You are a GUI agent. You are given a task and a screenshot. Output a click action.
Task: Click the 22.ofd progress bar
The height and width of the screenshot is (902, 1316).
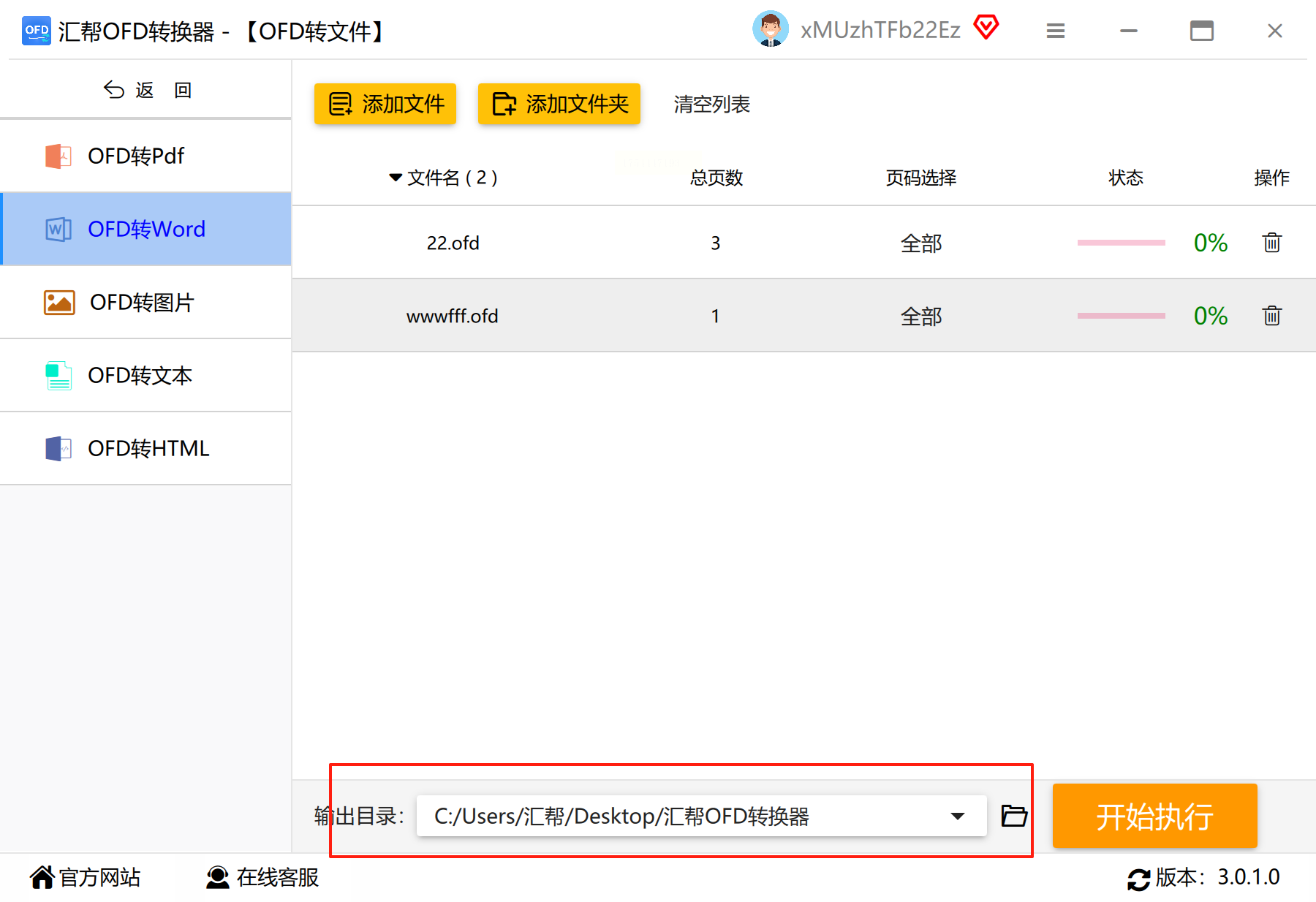pos(1121,243)
